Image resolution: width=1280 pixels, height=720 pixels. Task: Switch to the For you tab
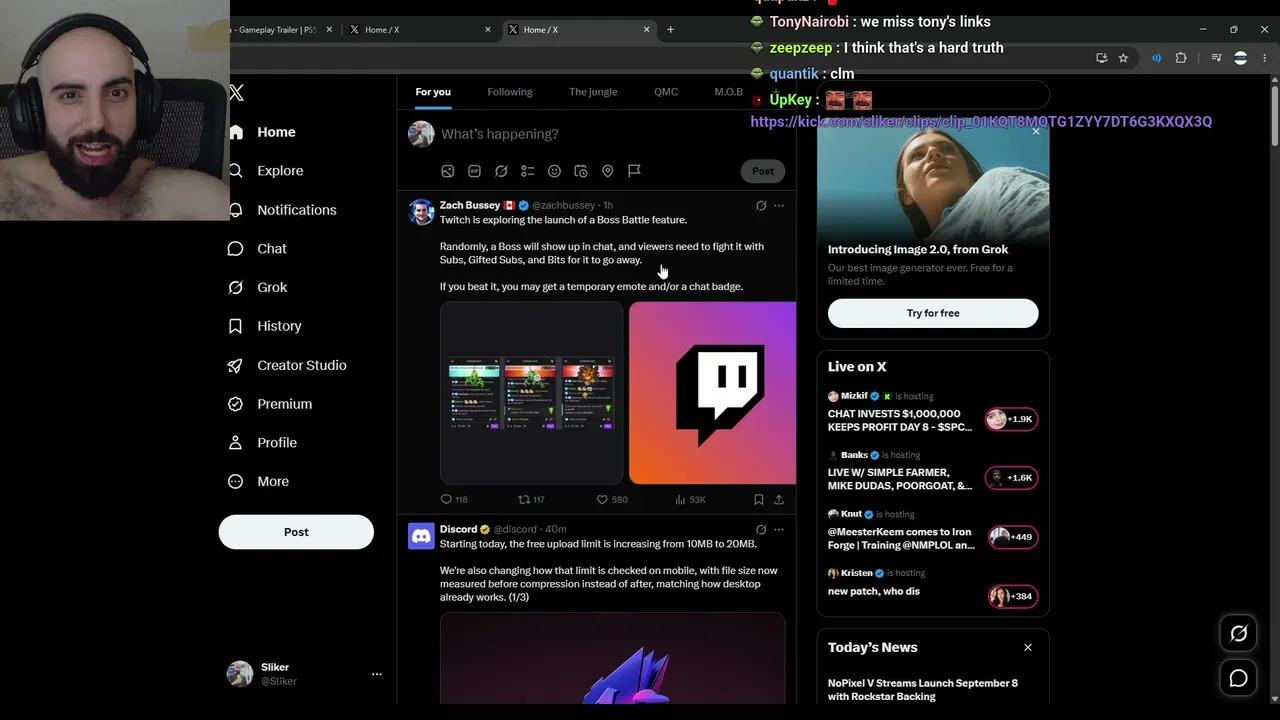coord(433,92)
